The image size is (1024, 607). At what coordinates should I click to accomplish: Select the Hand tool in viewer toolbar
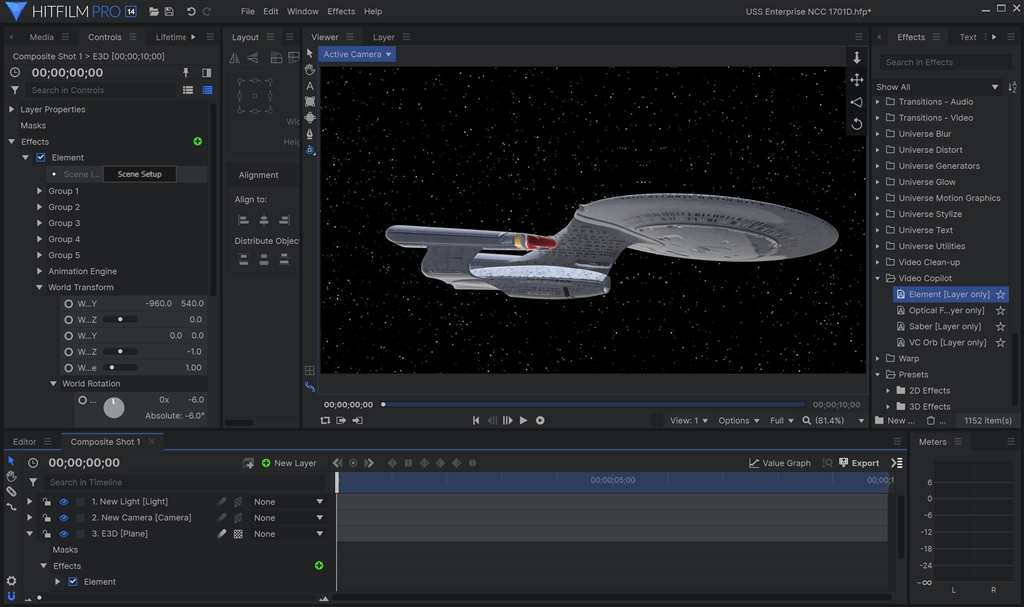(310, 70)
